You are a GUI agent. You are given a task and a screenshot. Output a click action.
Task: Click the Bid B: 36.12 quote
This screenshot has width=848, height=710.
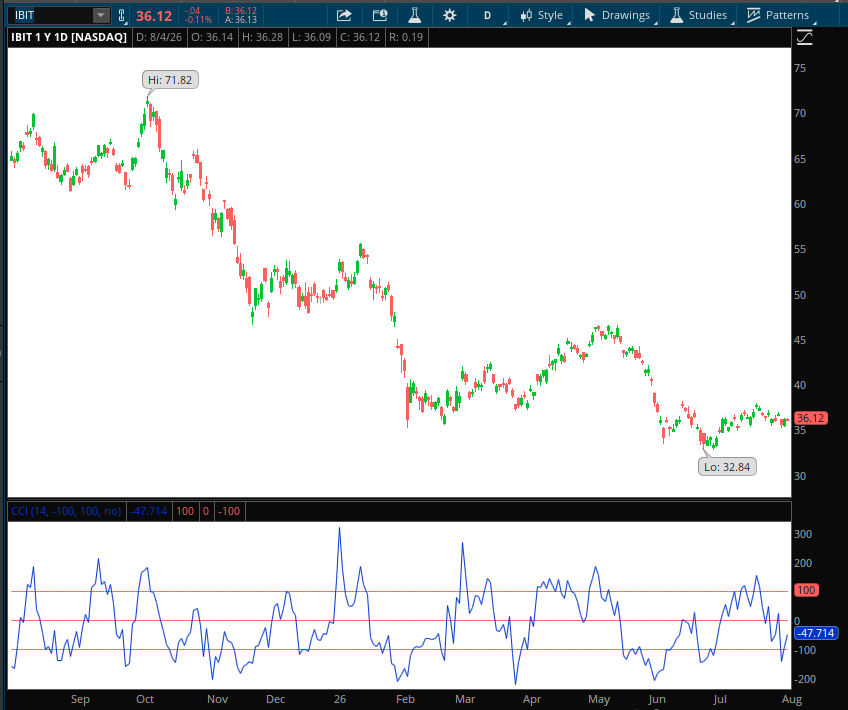pyautogui.click(x=241, y=10)
